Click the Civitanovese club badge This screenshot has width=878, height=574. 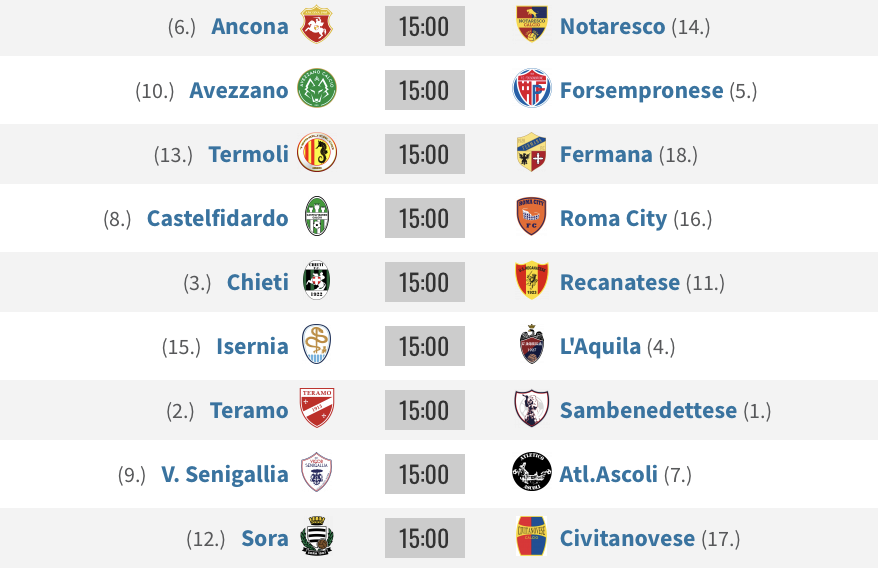coord(531,536)
